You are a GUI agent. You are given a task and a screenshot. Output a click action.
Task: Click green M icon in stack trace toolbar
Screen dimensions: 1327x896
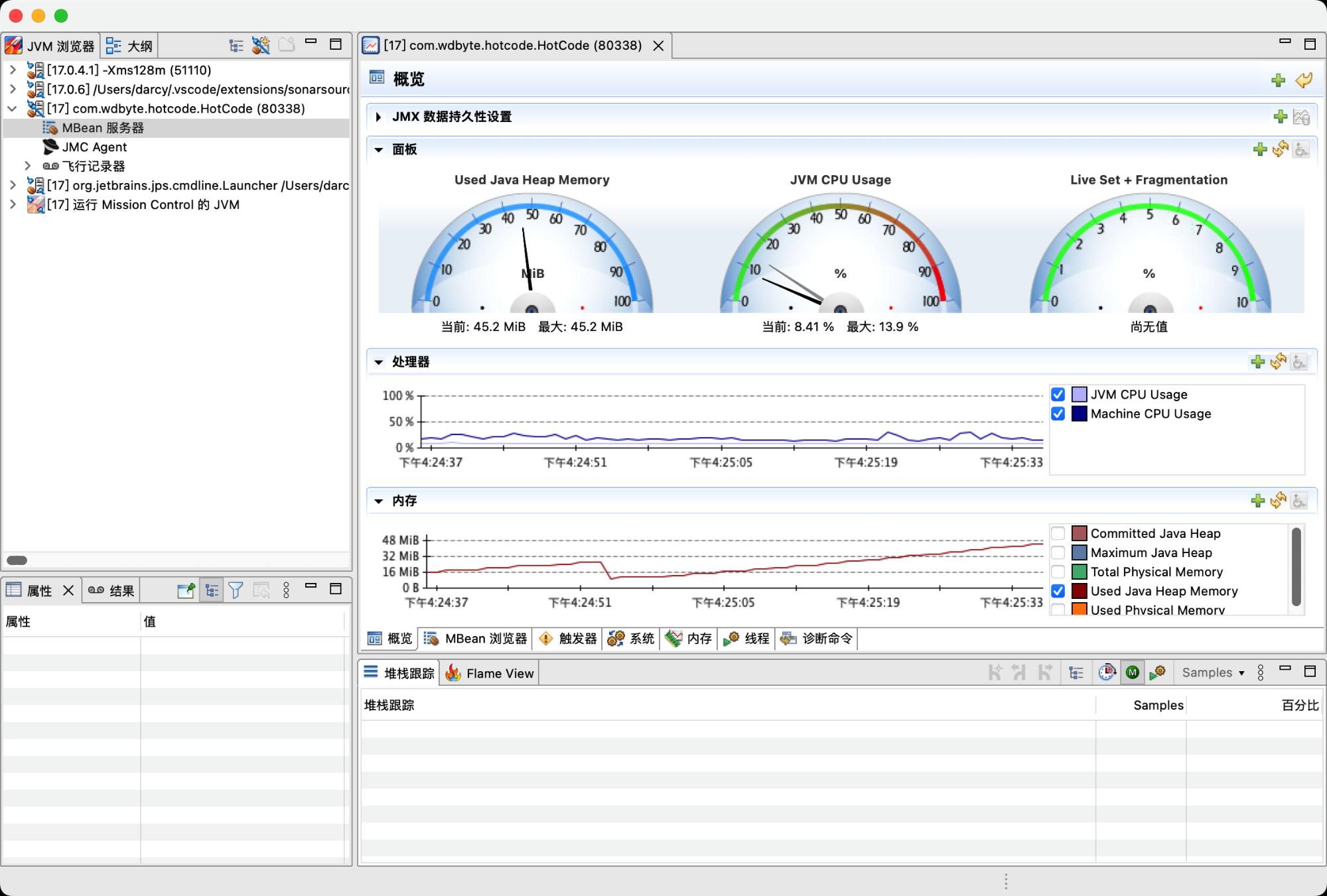(1133, 672)
